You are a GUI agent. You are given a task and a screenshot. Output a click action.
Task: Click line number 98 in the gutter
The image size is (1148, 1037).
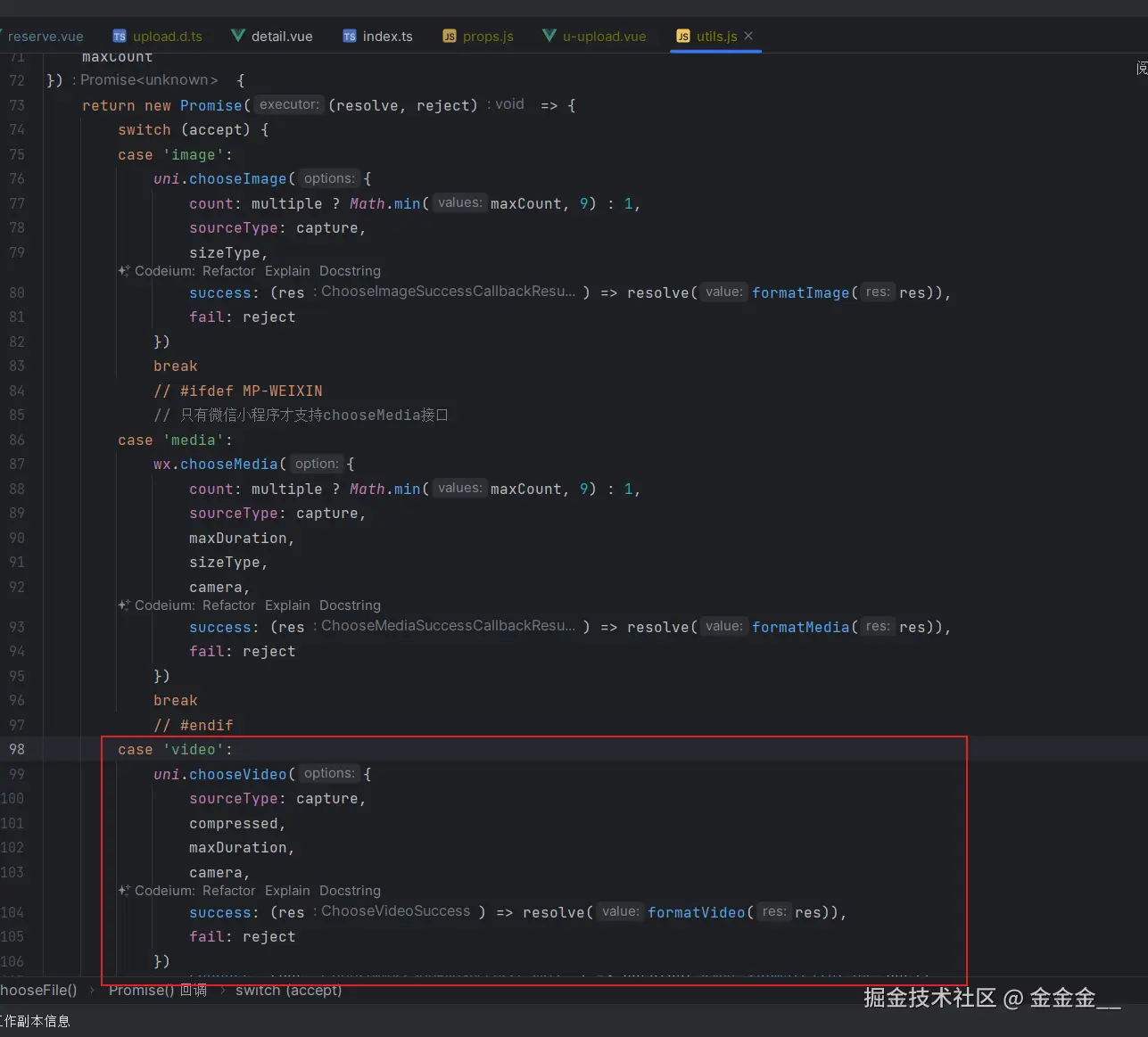pyautogui.click(x=17, y=749)
